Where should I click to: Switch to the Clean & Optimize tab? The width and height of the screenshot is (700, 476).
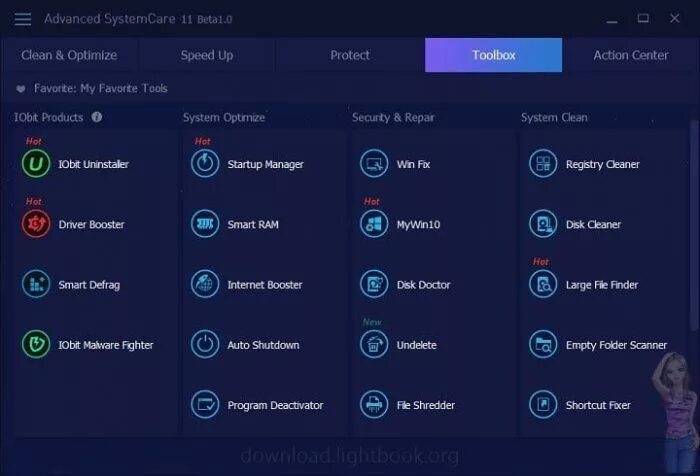coord(69,55)
